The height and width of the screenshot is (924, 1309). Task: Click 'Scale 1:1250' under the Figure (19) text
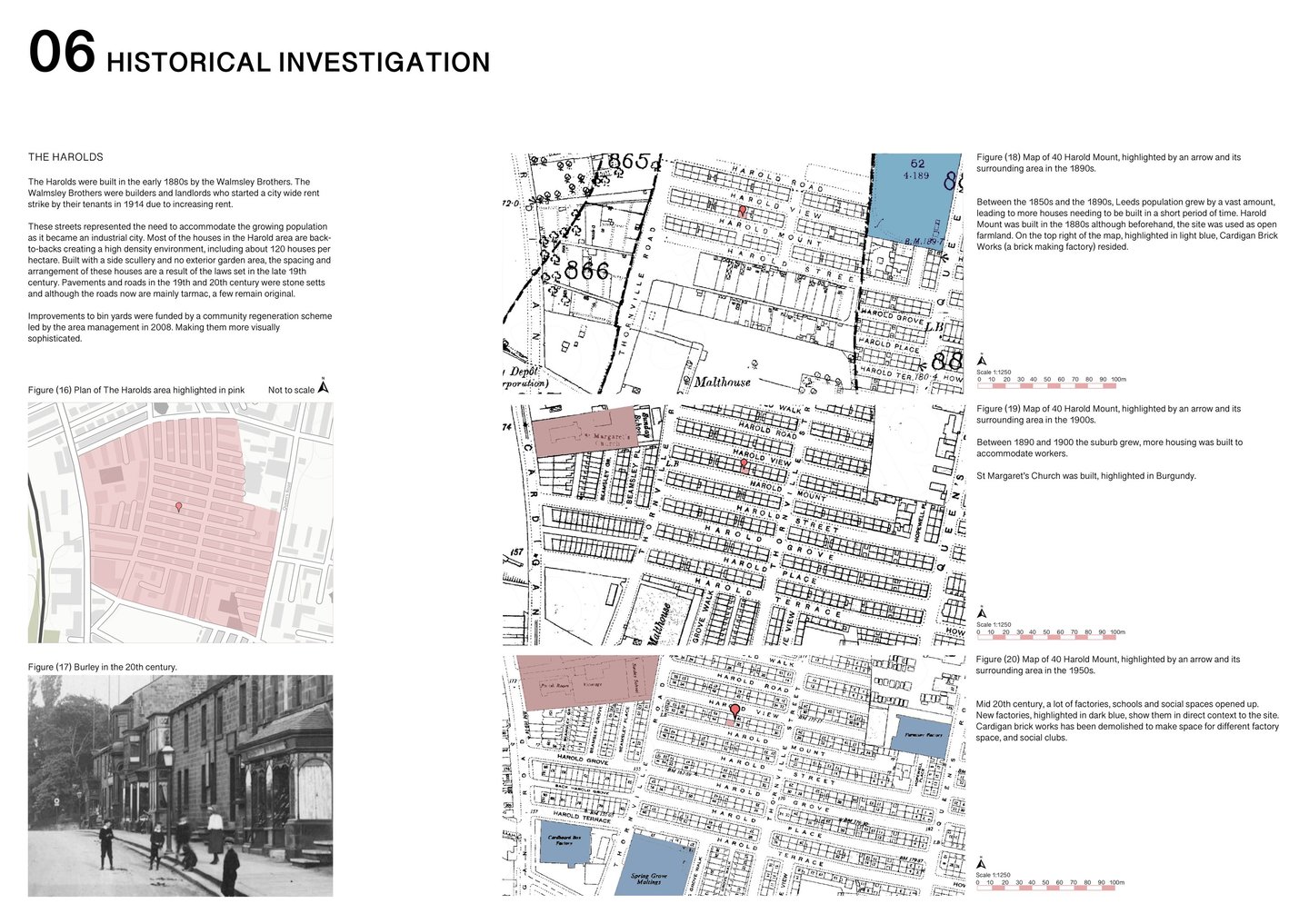click(x=994, y=625)
